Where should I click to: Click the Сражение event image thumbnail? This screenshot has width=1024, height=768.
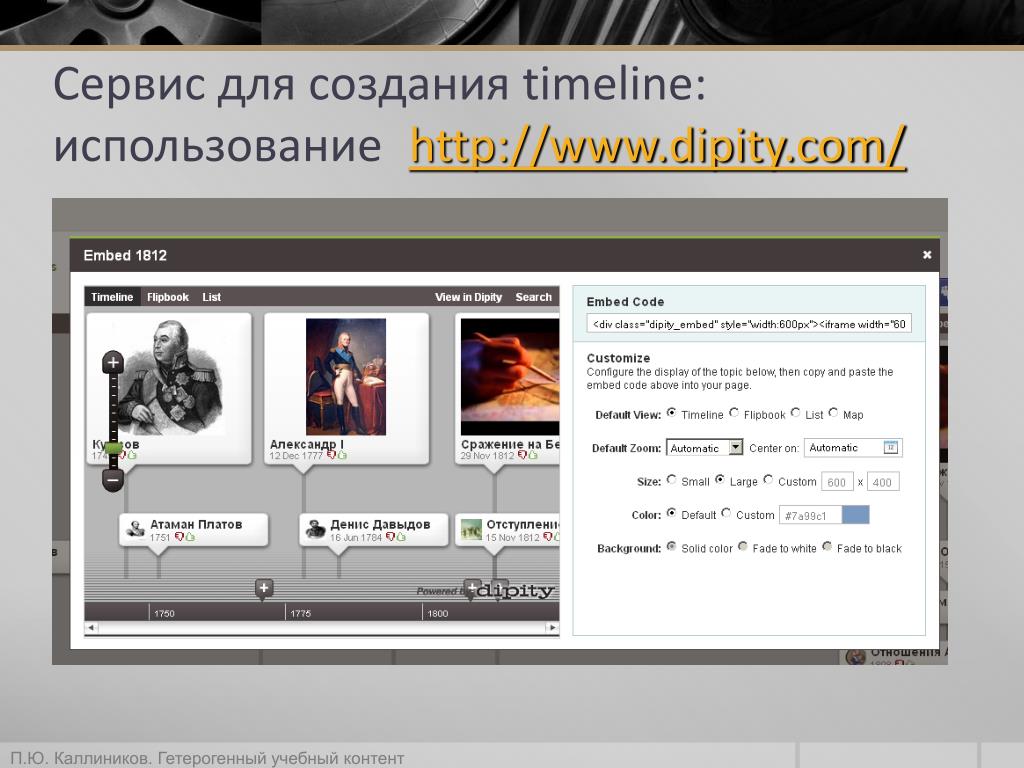click(x=510, y=377)
